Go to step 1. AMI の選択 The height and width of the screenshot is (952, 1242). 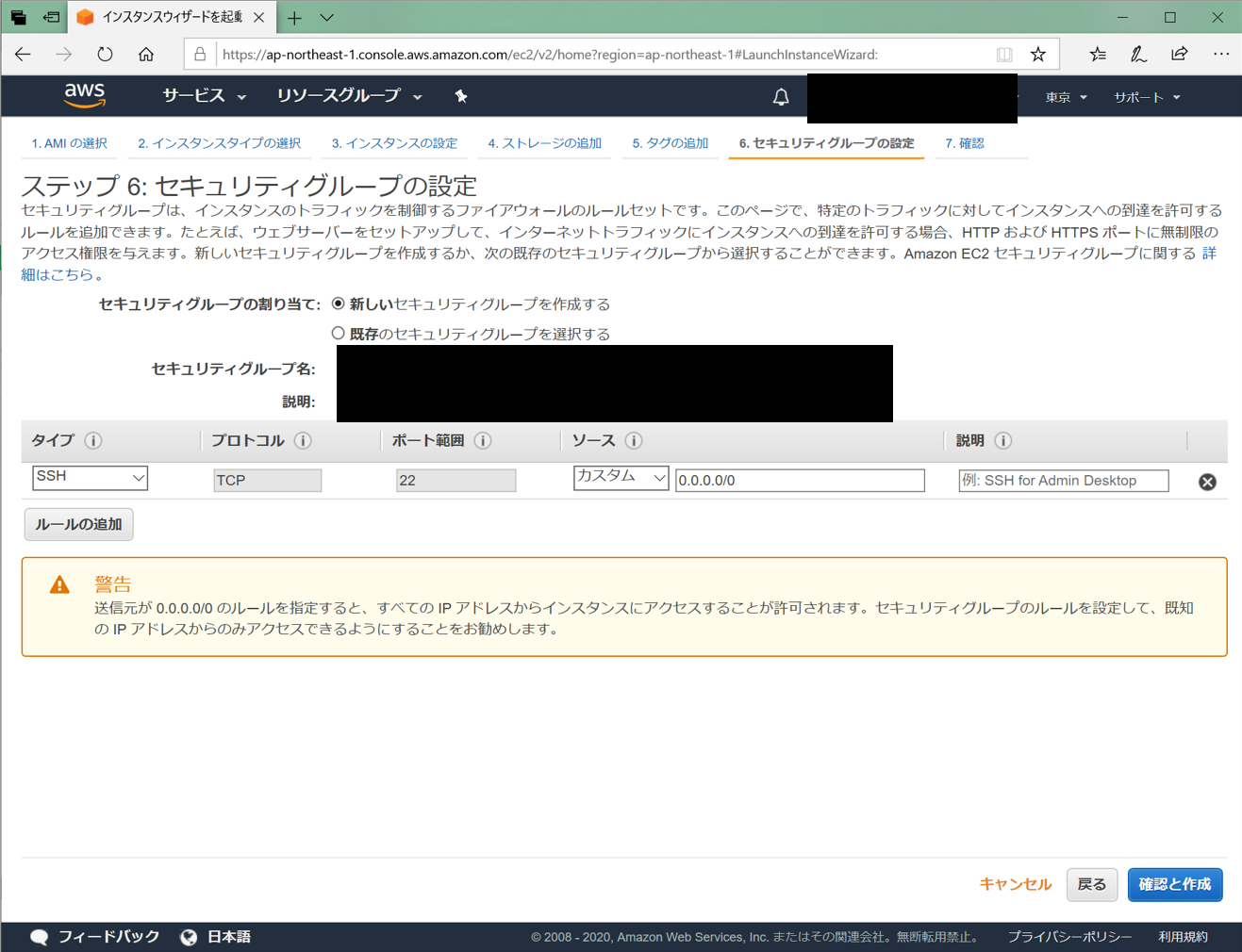(x=69, y=143)
